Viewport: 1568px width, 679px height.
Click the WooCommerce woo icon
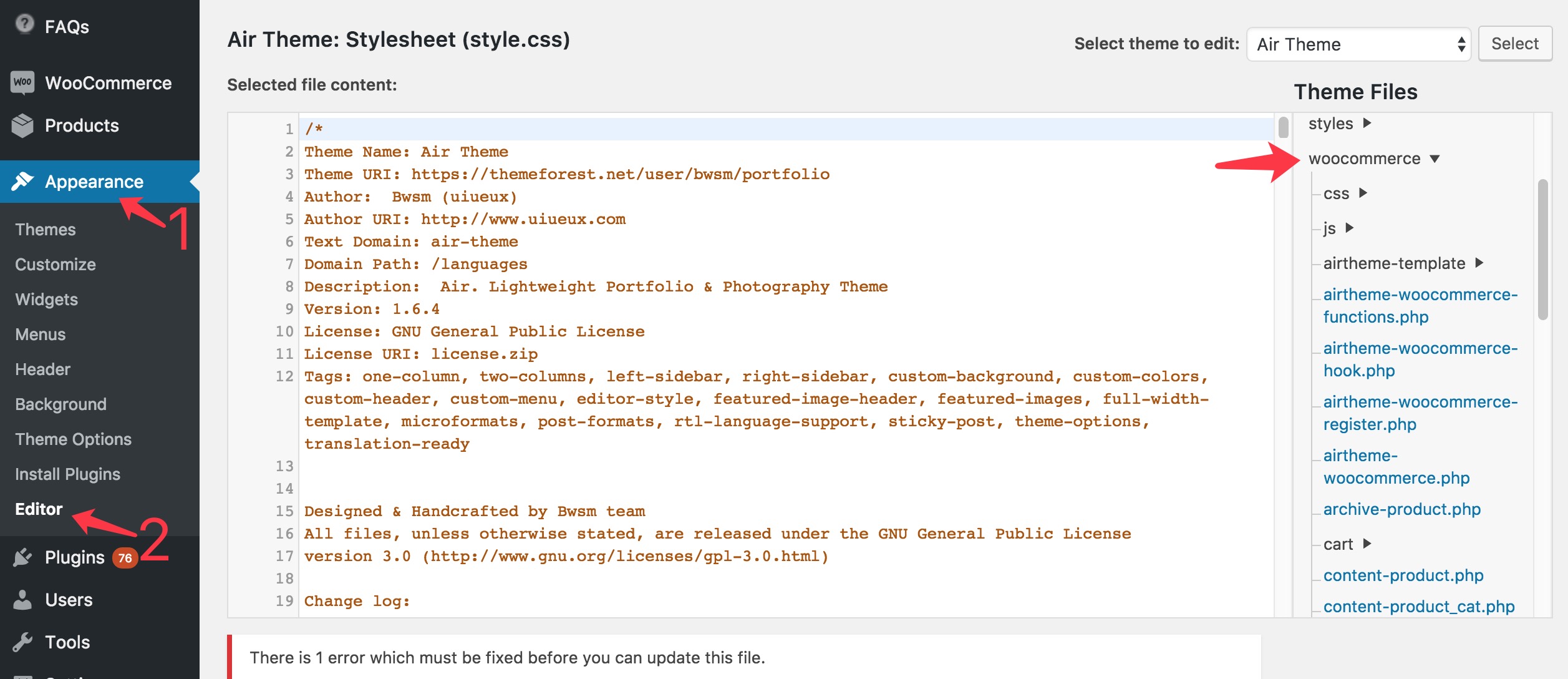(22, 82)
